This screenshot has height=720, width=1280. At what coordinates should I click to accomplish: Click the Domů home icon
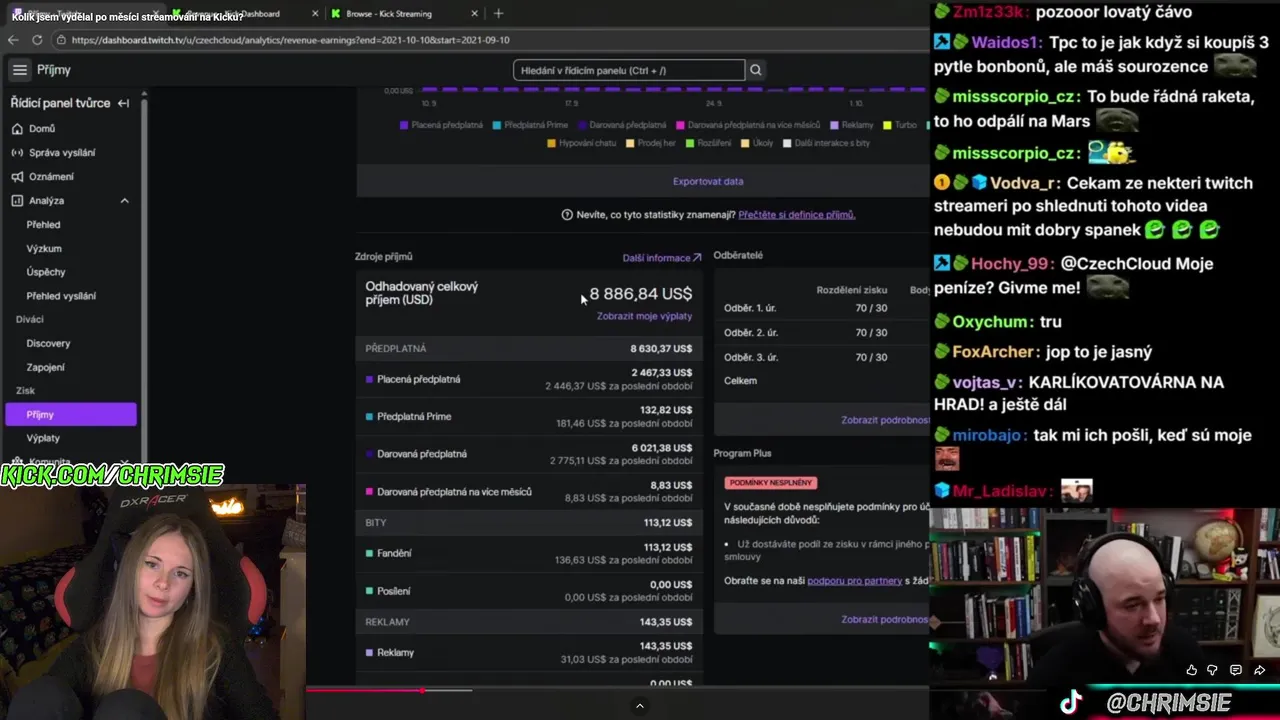[x=18, y=129]
